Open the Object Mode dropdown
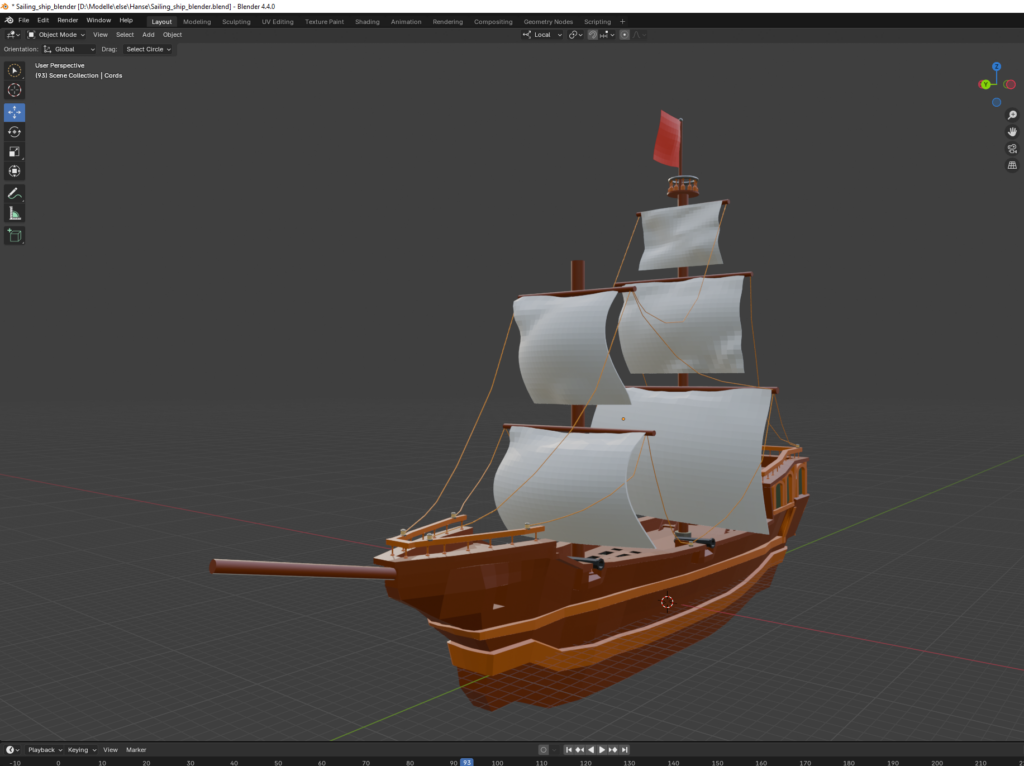This screenshot has width=1024, height=766. pos(57,35)
